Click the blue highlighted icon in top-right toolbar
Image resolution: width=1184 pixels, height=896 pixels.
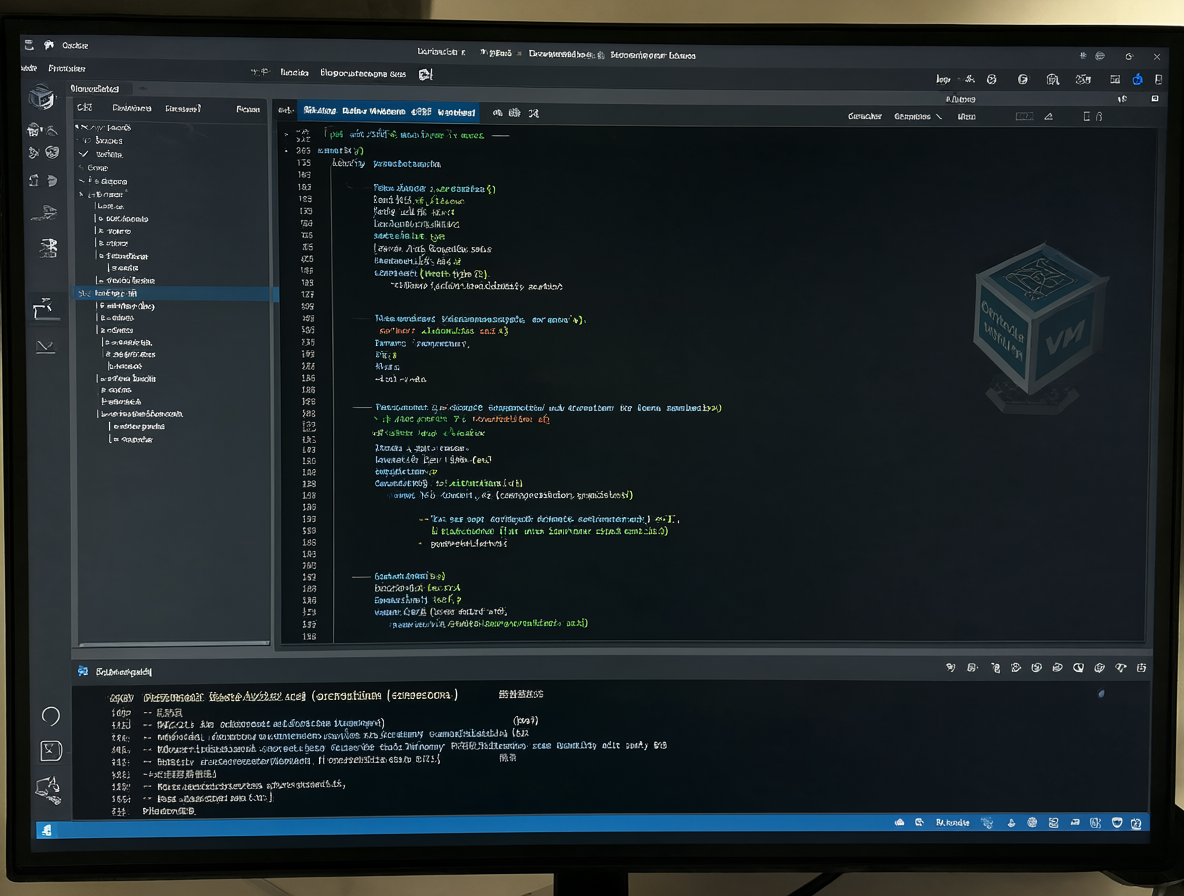pyautogui.click(x=1137, y=79)
